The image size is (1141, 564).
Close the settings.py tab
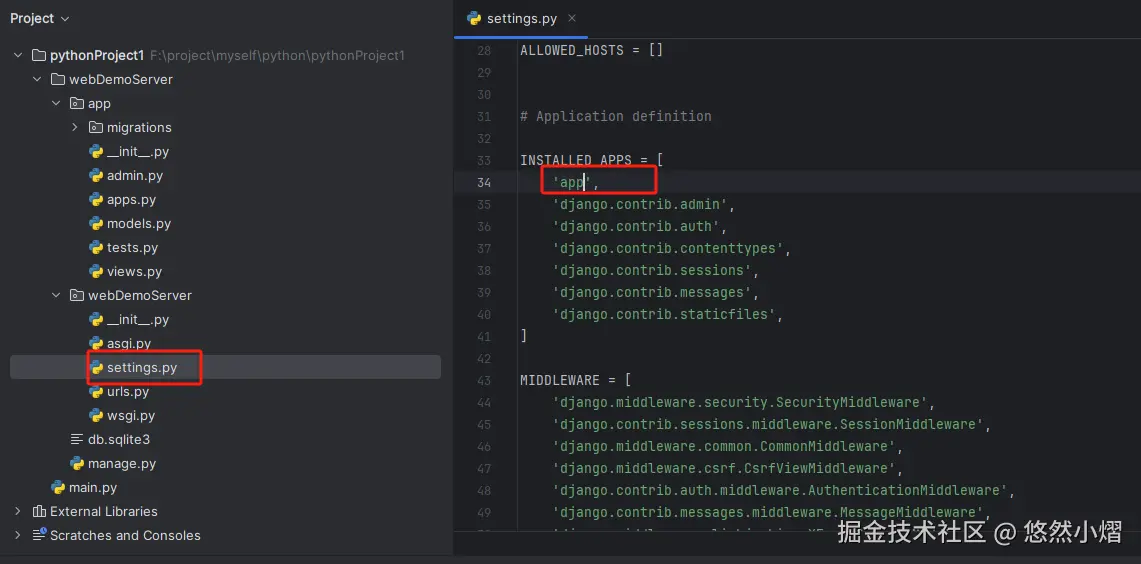[572, 18]
